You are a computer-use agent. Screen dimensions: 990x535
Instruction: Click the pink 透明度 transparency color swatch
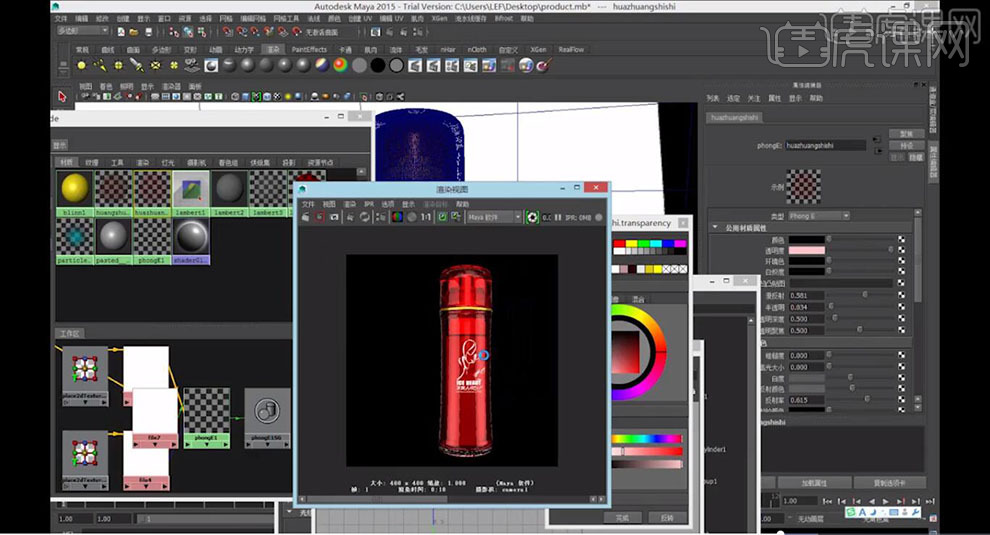pyautogui.click(x=806, y=250)
